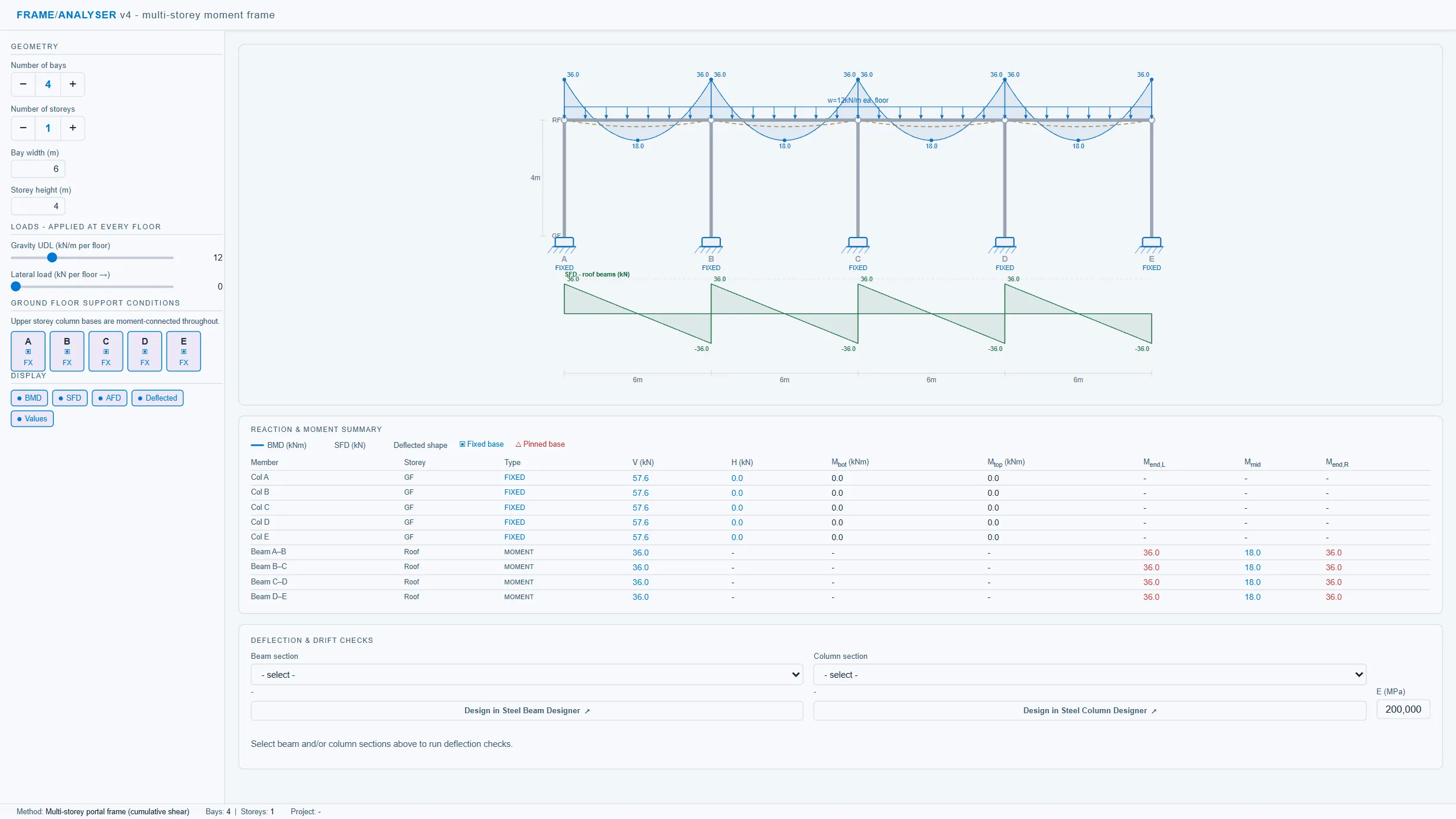Click the BMD (kNm) legend entry
Viewport: 1456px width, 819px height.
(x=279, y=445)
